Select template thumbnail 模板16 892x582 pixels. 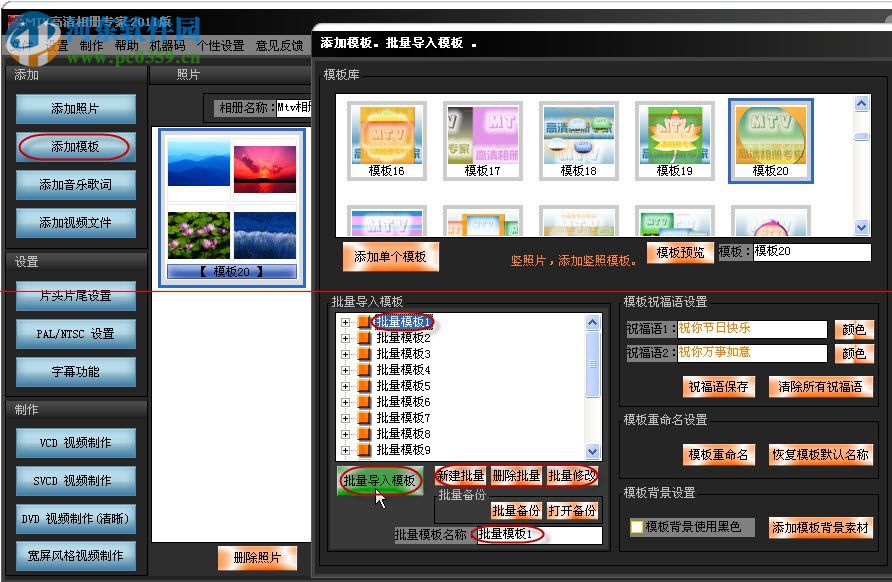click(x=387, y=141)
